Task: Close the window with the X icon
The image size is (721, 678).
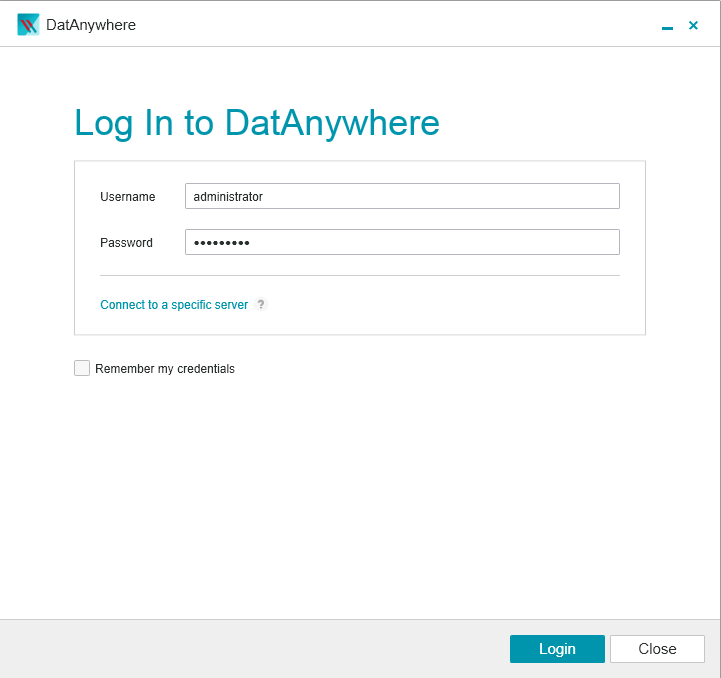Action: 693,25
